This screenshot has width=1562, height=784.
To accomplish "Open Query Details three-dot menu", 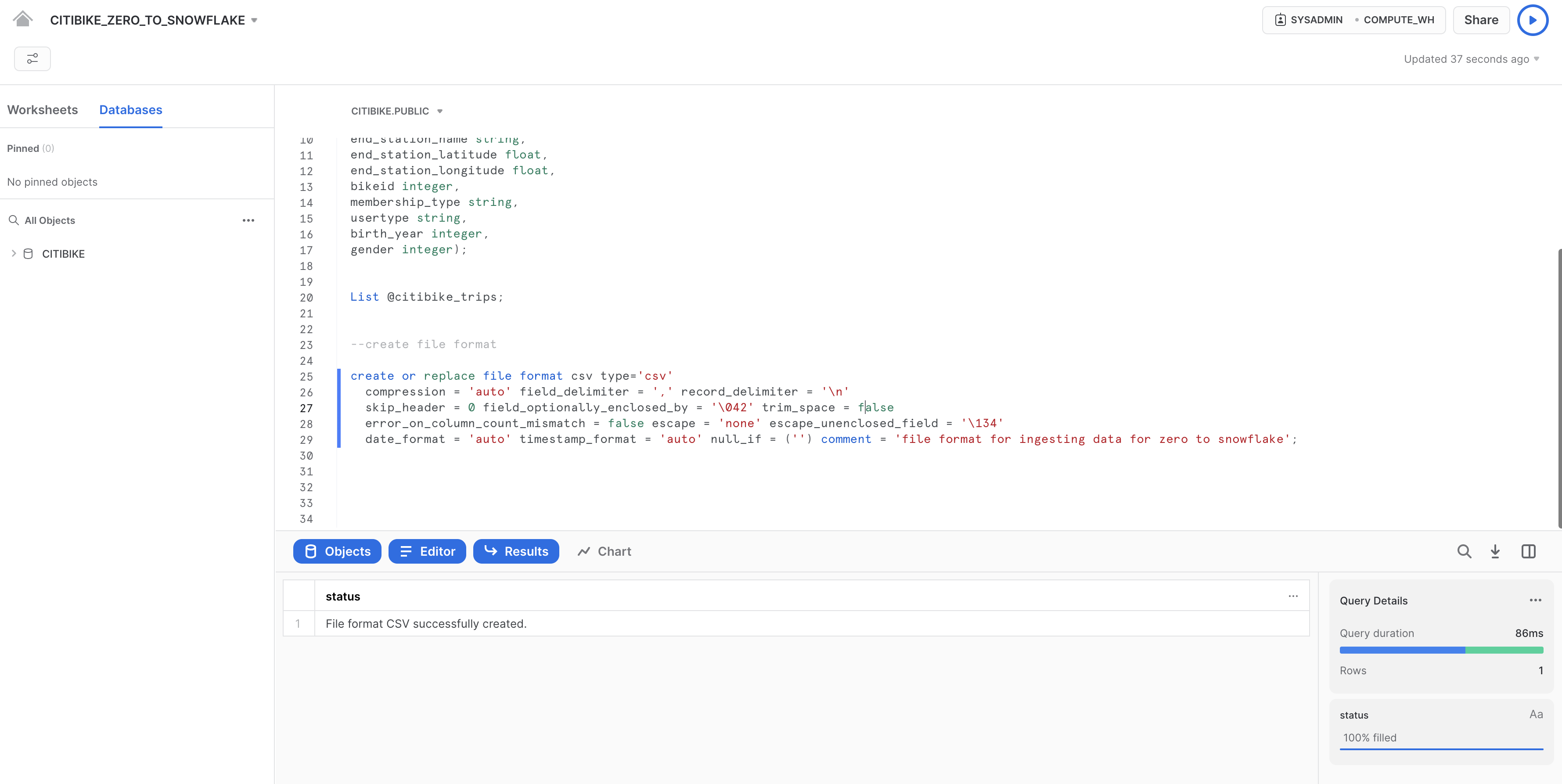I will [x=1535, y=600].
